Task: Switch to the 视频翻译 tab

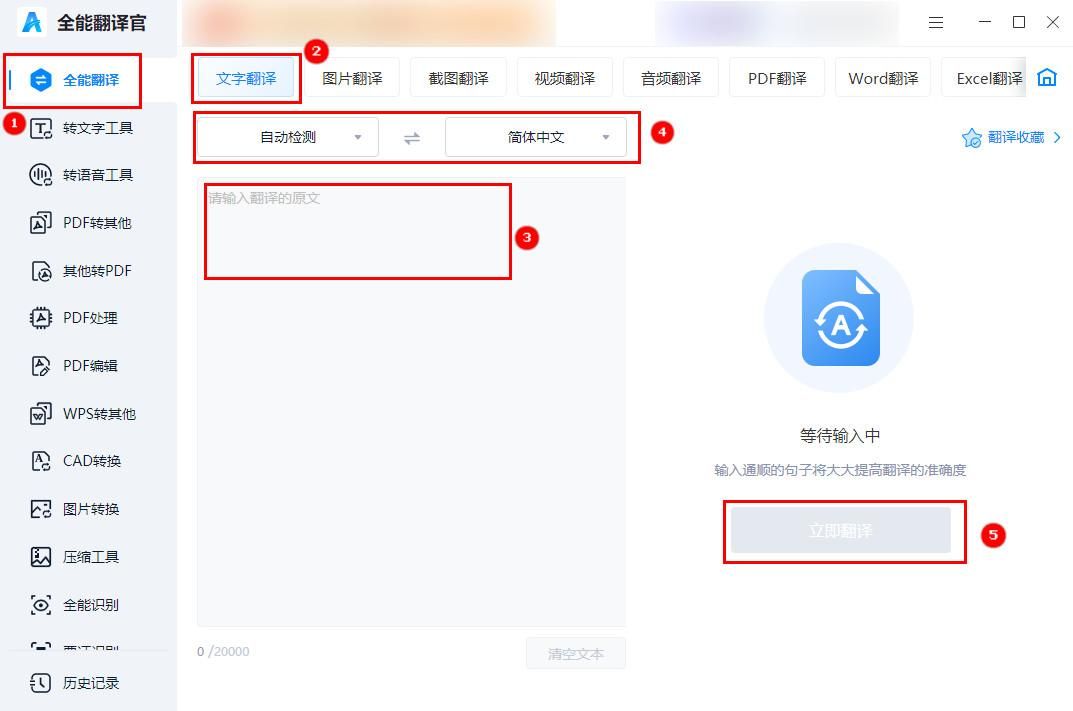Action: click(x=565, y=79)
